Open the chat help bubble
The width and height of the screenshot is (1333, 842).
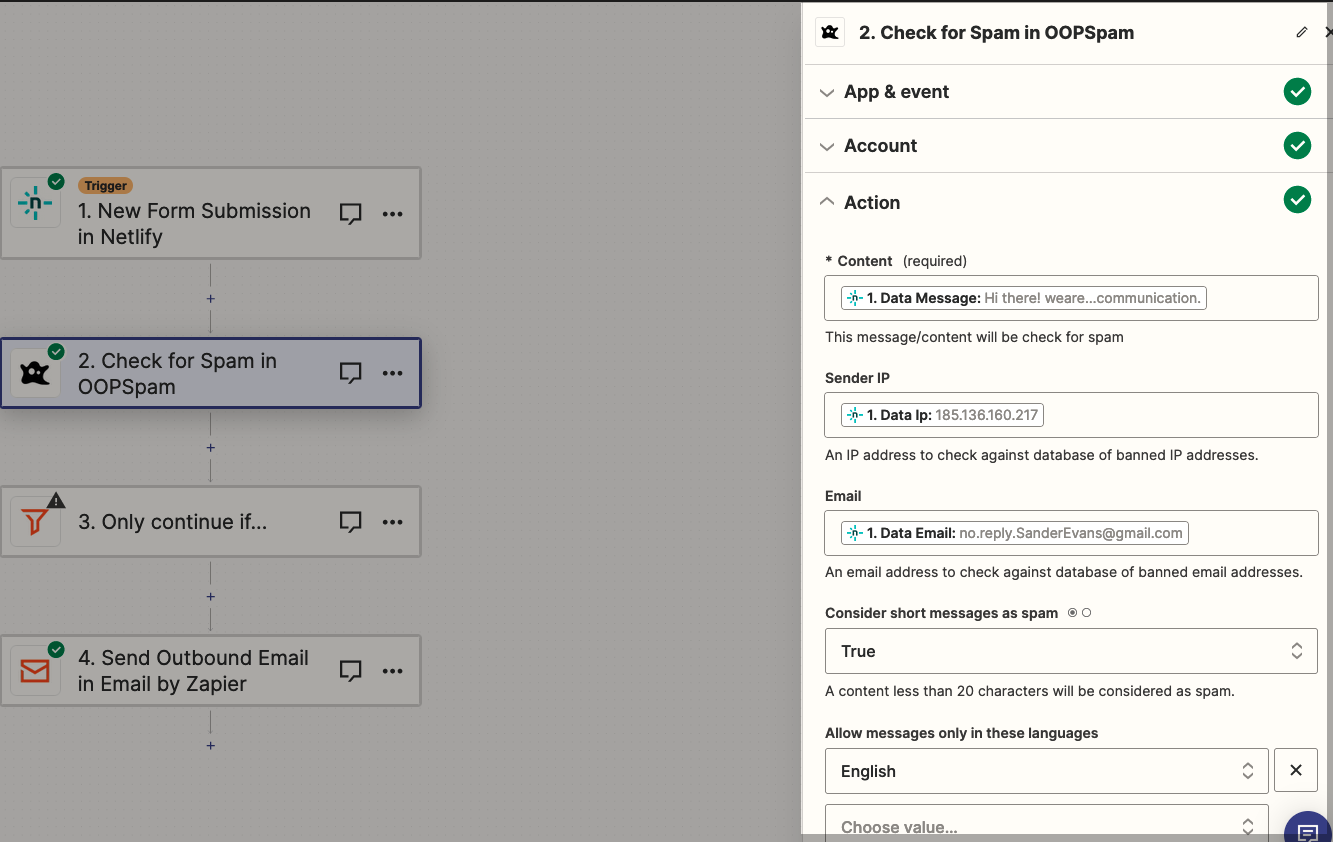(x=1307, y=830)
